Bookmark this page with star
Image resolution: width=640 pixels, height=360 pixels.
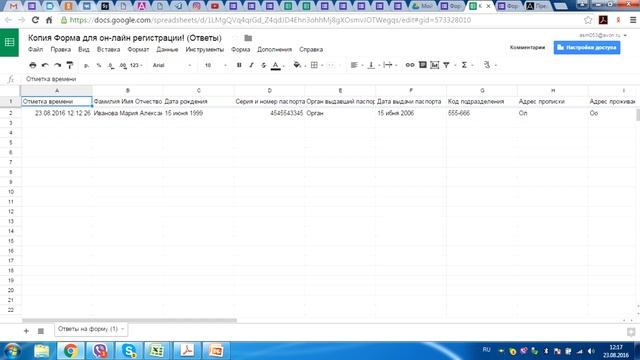pyautogui.click(x=588, y=20)
